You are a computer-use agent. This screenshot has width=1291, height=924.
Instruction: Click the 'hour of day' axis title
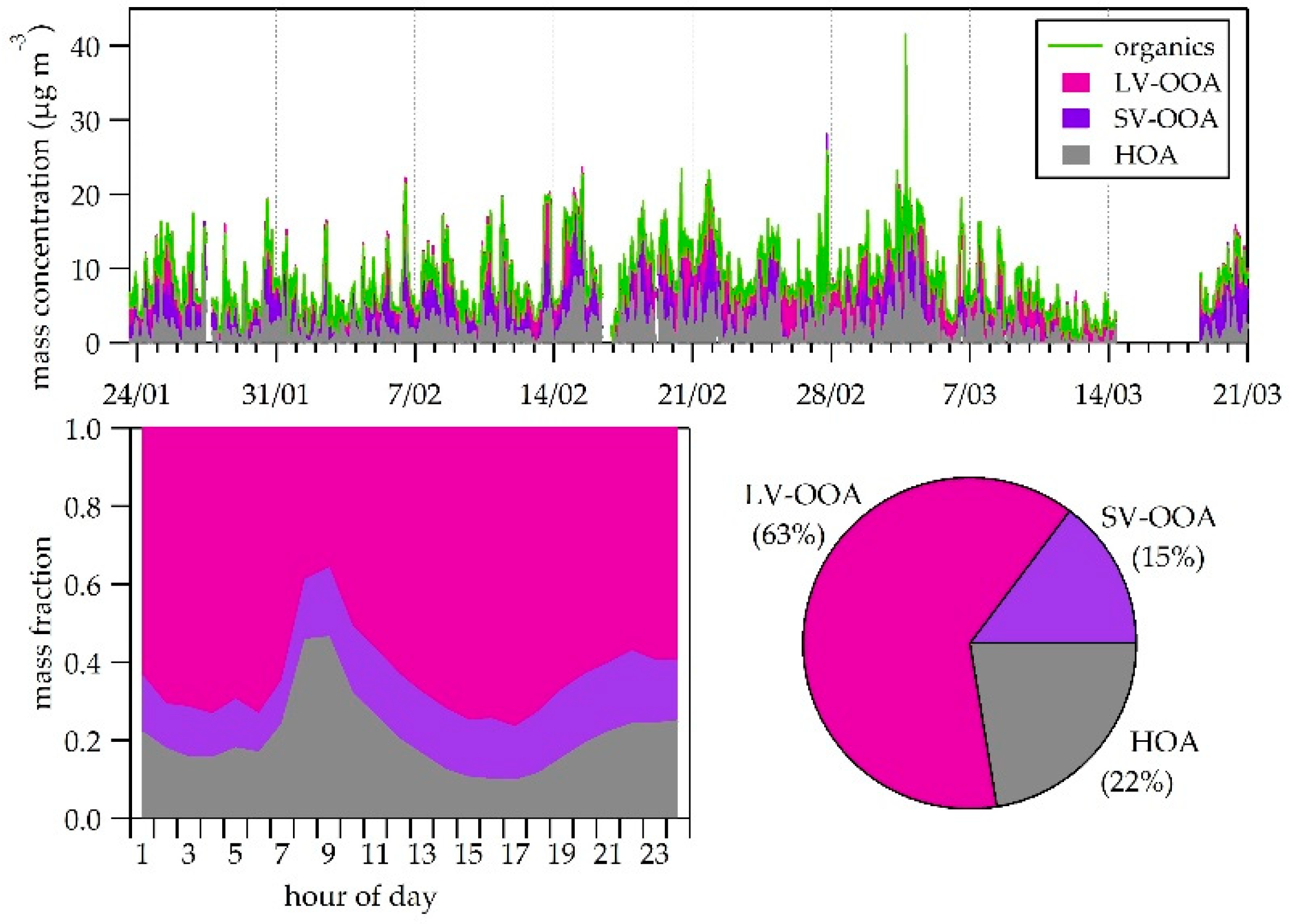point(360,897)
